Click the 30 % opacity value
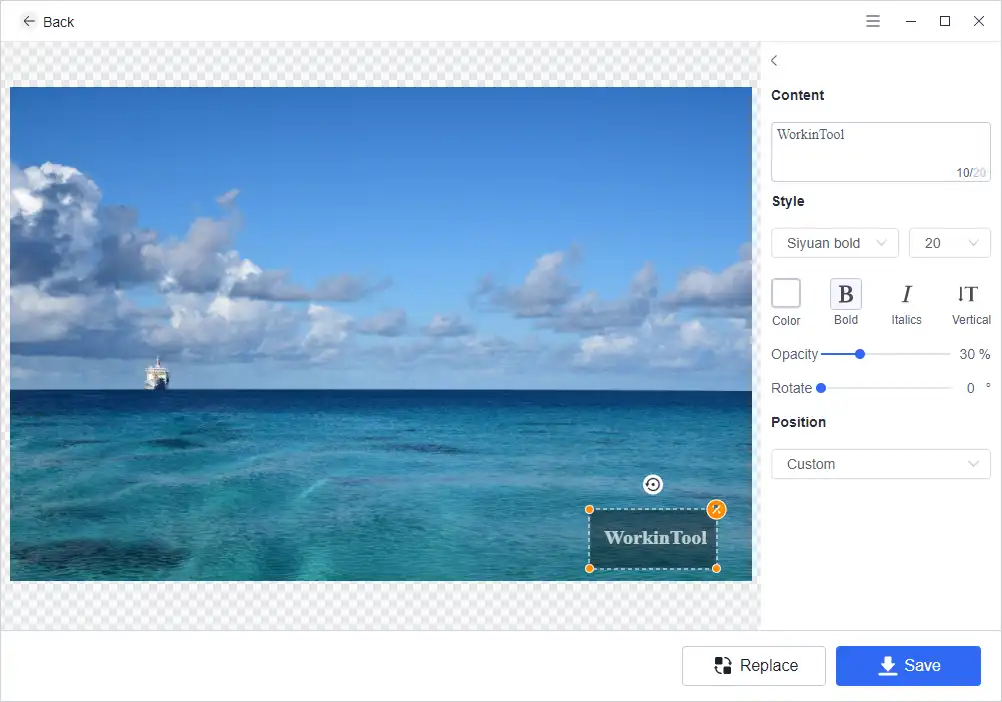 point(975,355)
